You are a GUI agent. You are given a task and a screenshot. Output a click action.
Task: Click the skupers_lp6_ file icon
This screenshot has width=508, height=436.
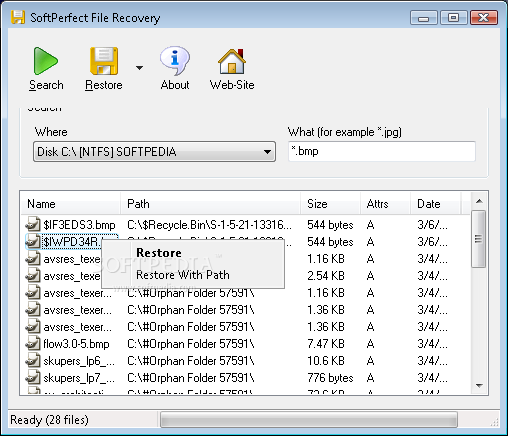tap(33, 360)
